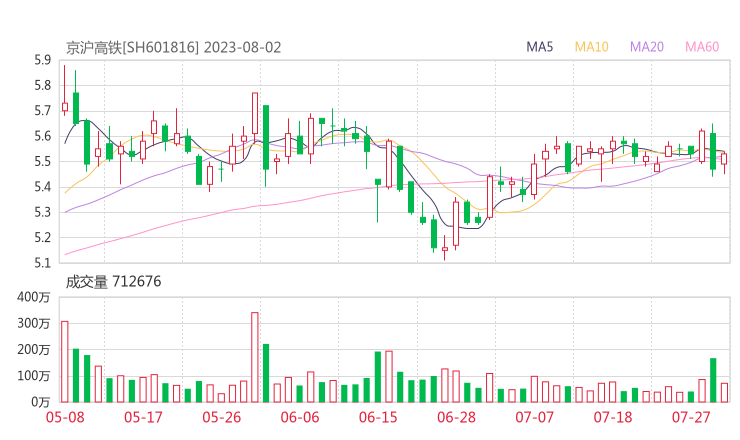Click the 300万 volume axis label

click(x=34, y=323)
